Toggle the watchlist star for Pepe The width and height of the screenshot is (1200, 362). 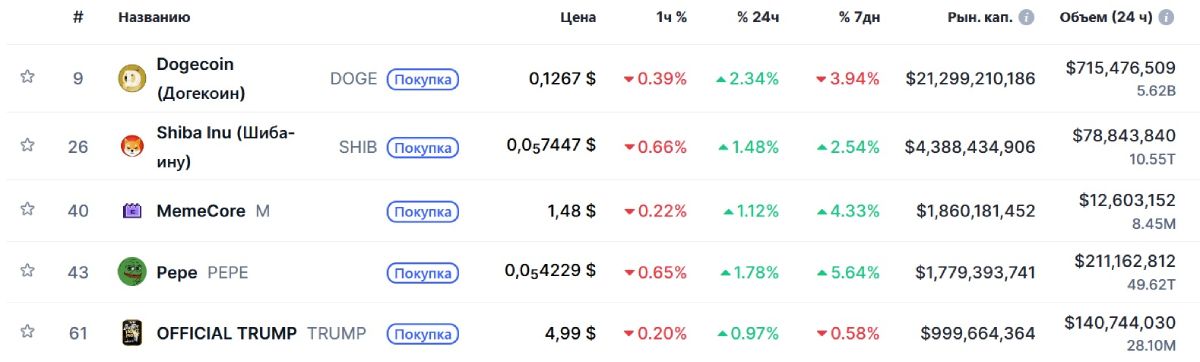pyautogui.click(x=27, y=271)
